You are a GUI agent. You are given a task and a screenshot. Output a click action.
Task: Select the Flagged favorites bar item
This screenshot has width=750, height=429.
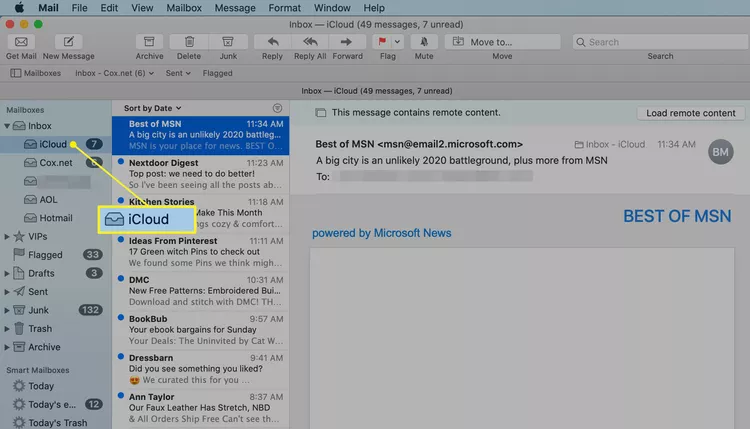click(x=217, y=73)
